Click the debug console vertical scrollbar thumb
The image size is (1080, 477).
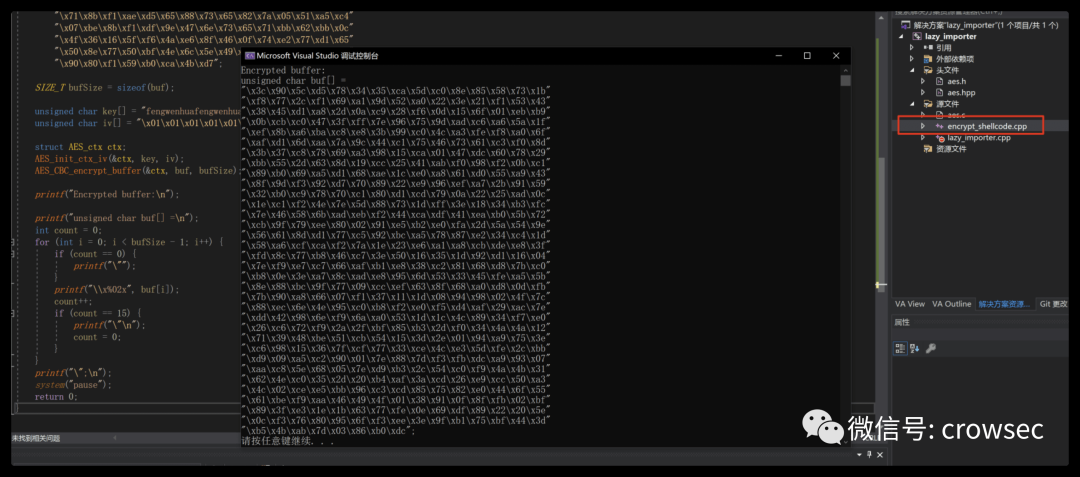845,81
